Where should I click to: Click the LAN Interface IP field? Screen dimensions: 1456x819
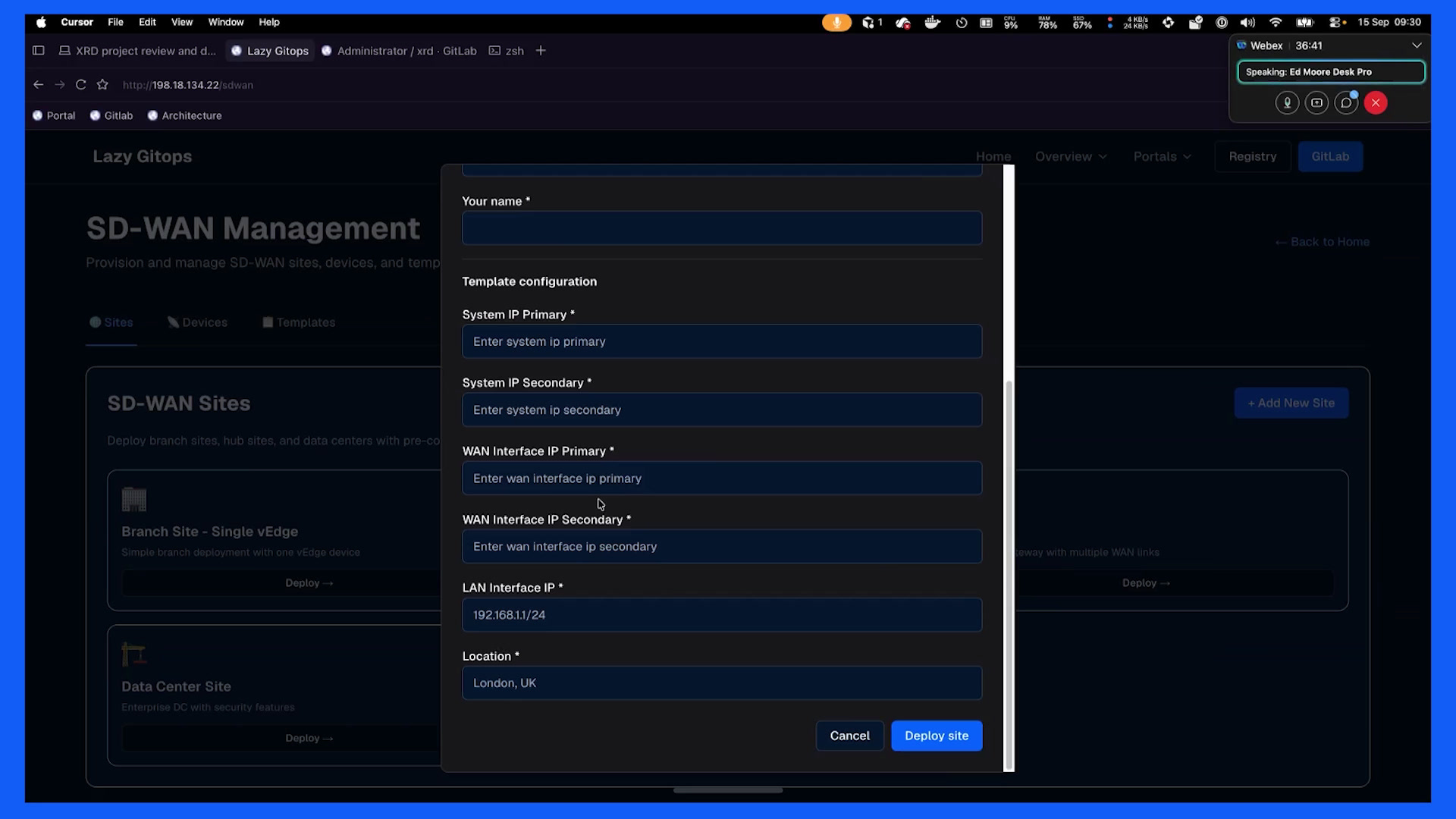(722, 615)
